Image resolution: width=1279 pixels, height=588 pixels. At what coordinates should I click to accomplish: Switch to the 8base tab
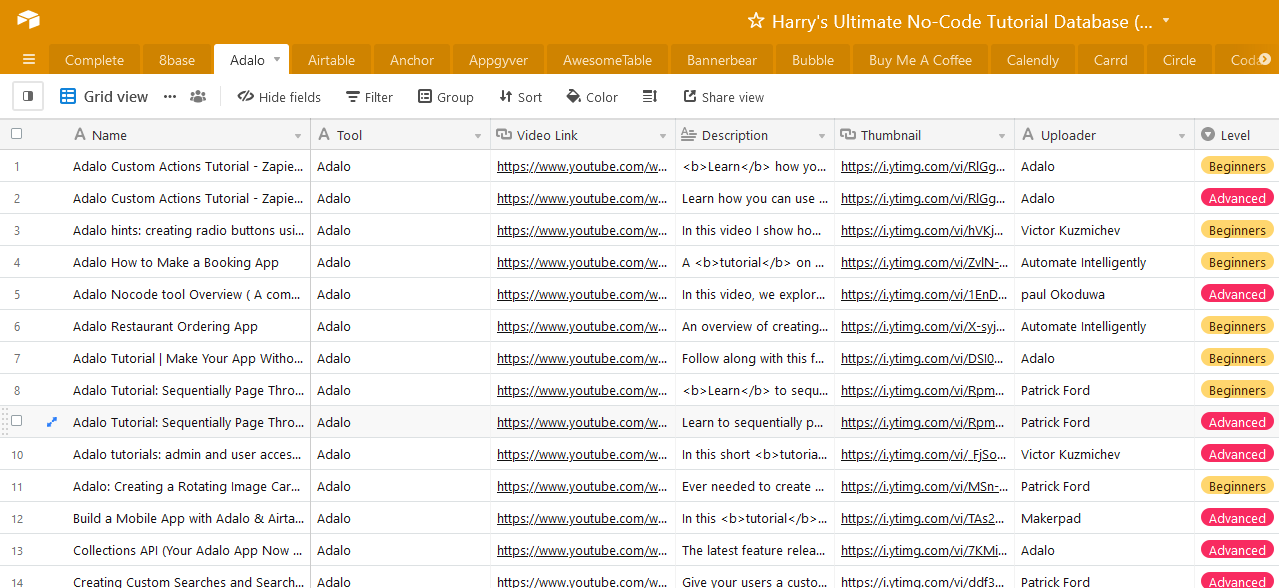pyautogui.click(x=177, y=60)
